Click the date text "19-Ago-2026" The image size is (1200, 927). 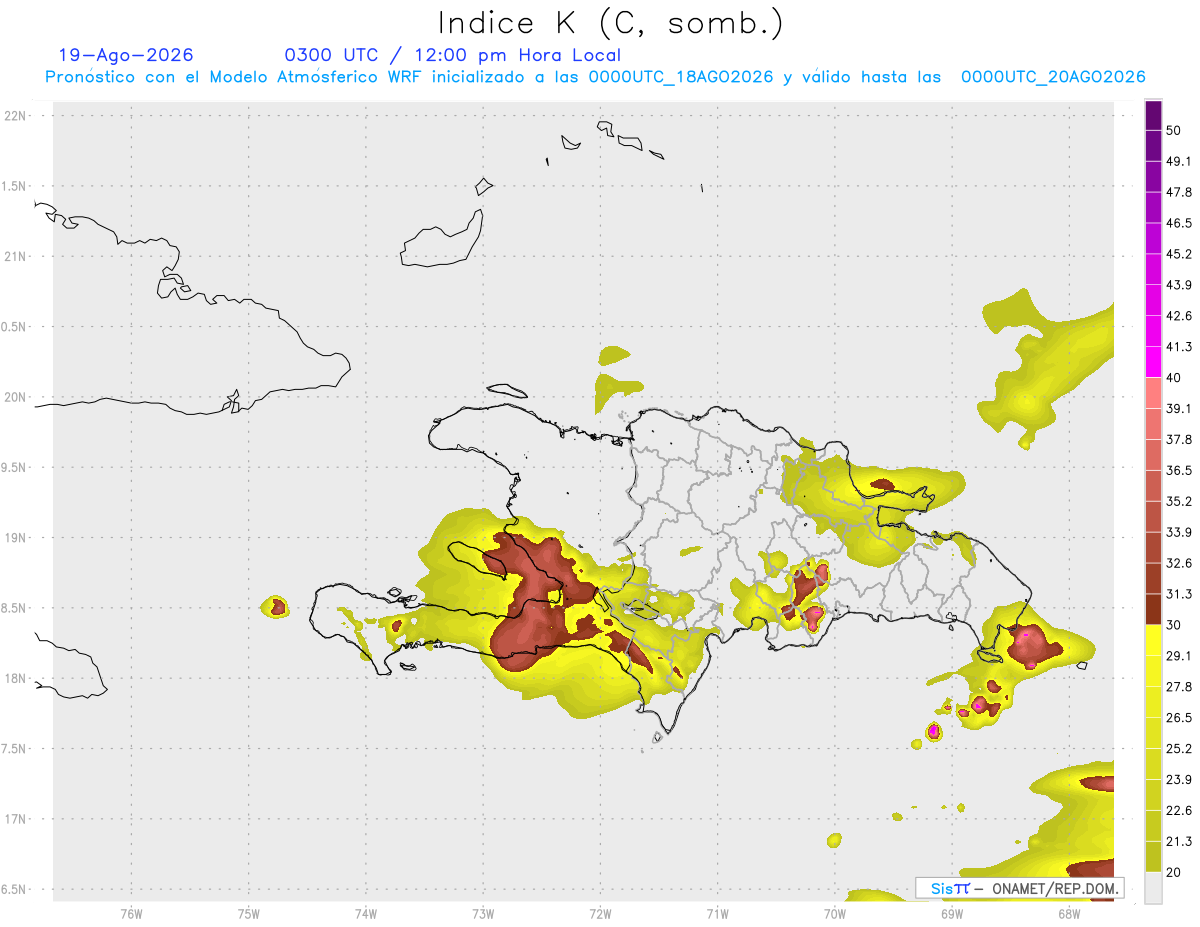(126, 55)
